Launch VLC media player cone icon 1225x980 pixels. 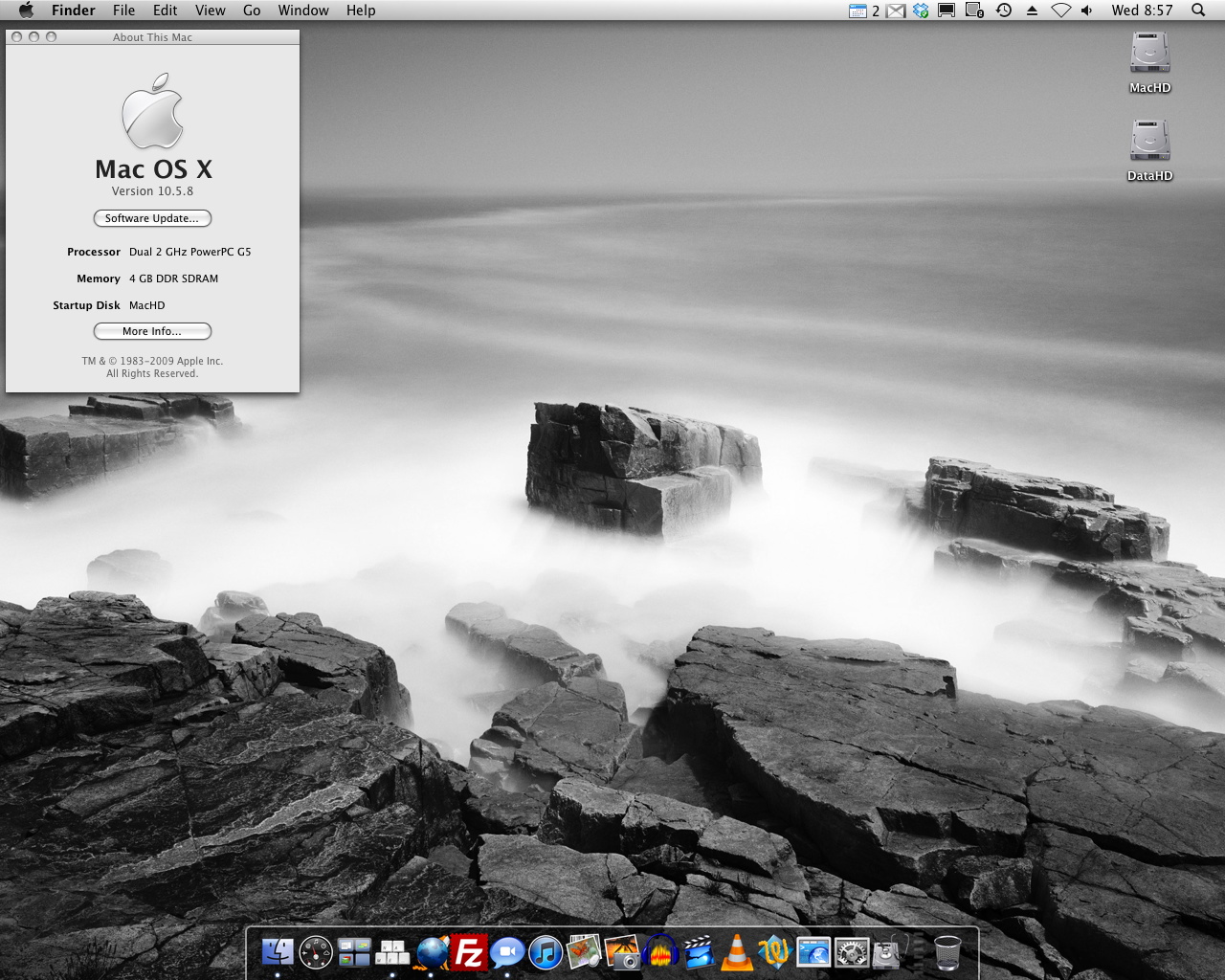[x=736, y=952]
